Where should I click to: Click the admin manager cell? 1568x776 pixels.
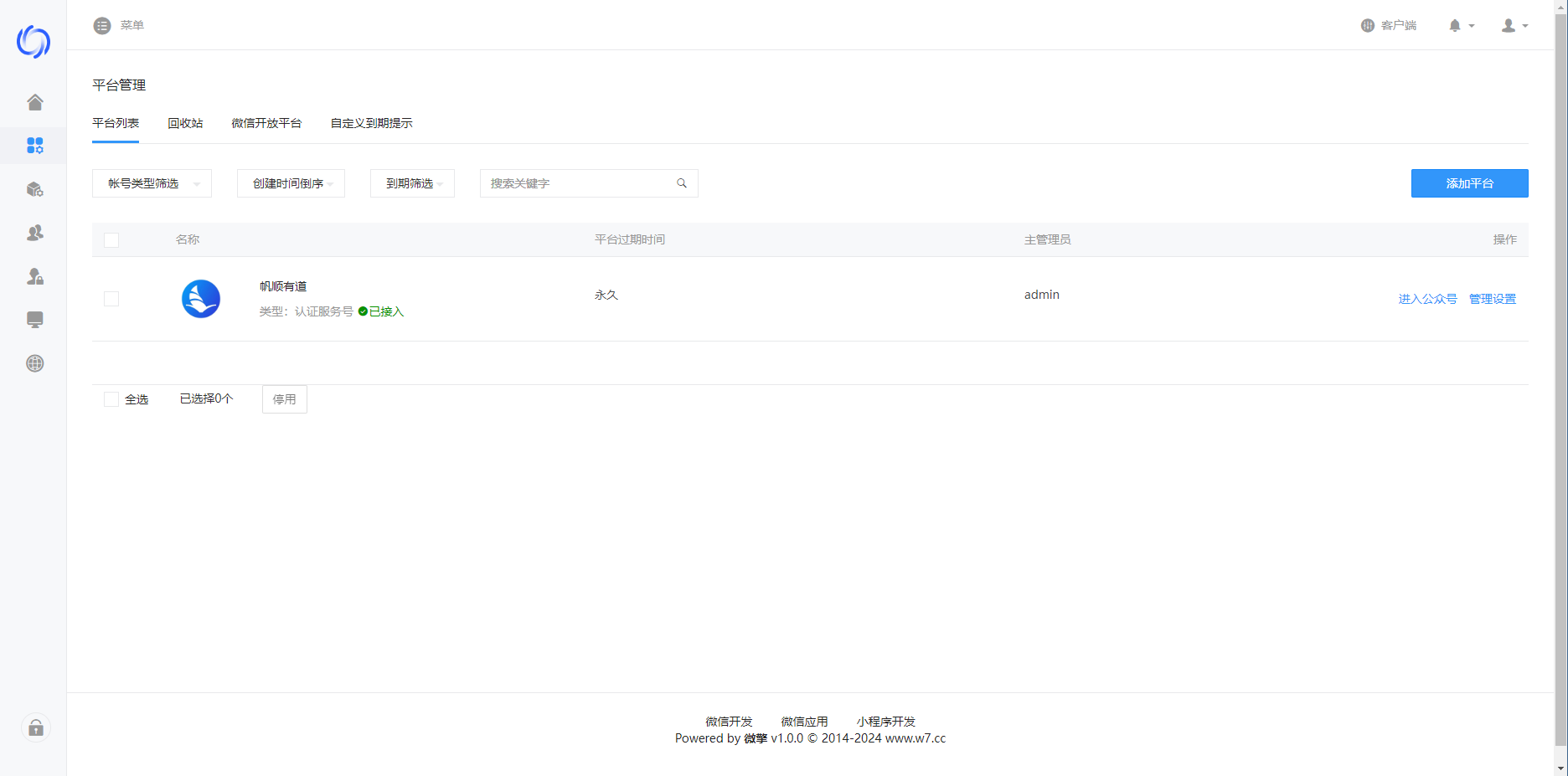click(1041, 295)
